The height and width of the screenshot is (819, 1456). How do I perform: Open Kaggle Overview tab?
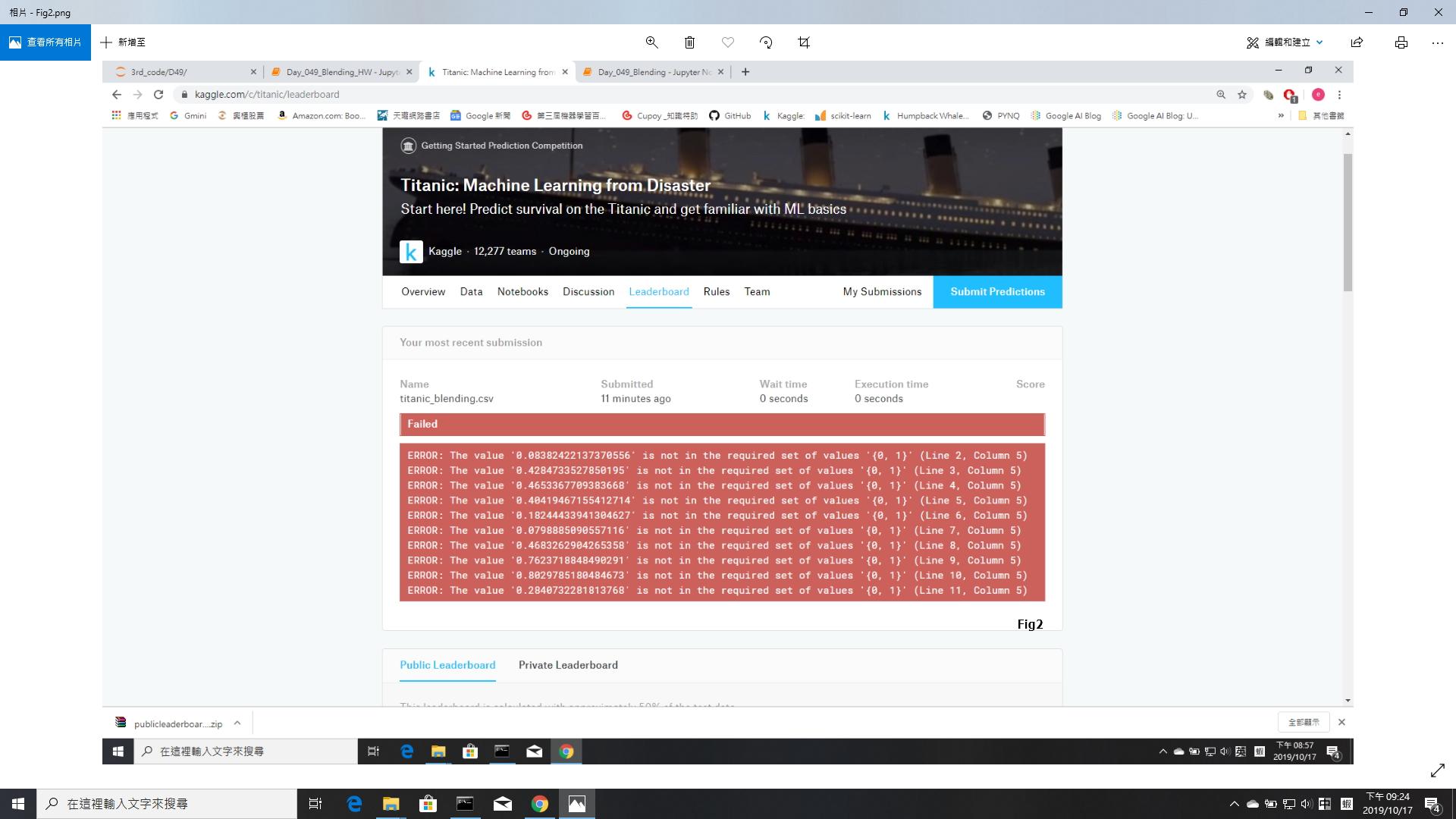(x=423, y=292)
